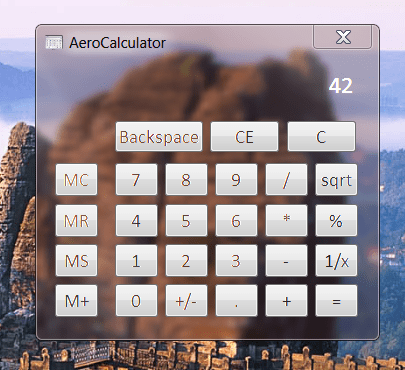The height and width of the screenshot is (370, 405).
Task: Compute reciprocal with 1/x
Action: (336, 261)
